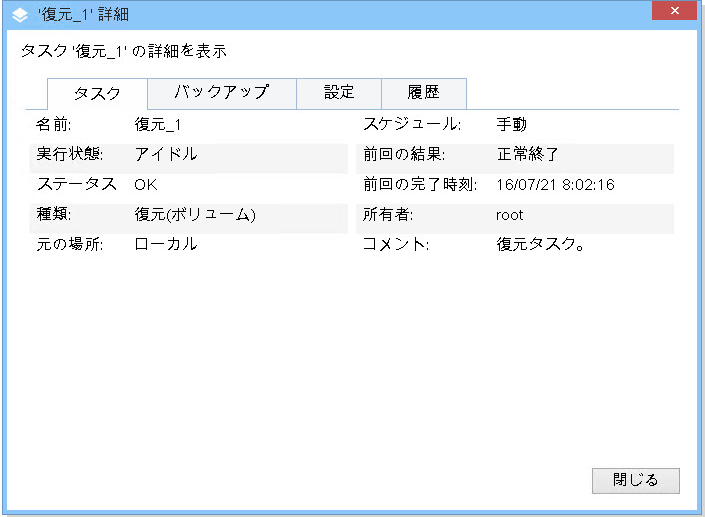The height and width of the screenshot is (517, 705).
Task: Click the heading タスク '復元_1' の詳細を表示
Action: point(130,51)
